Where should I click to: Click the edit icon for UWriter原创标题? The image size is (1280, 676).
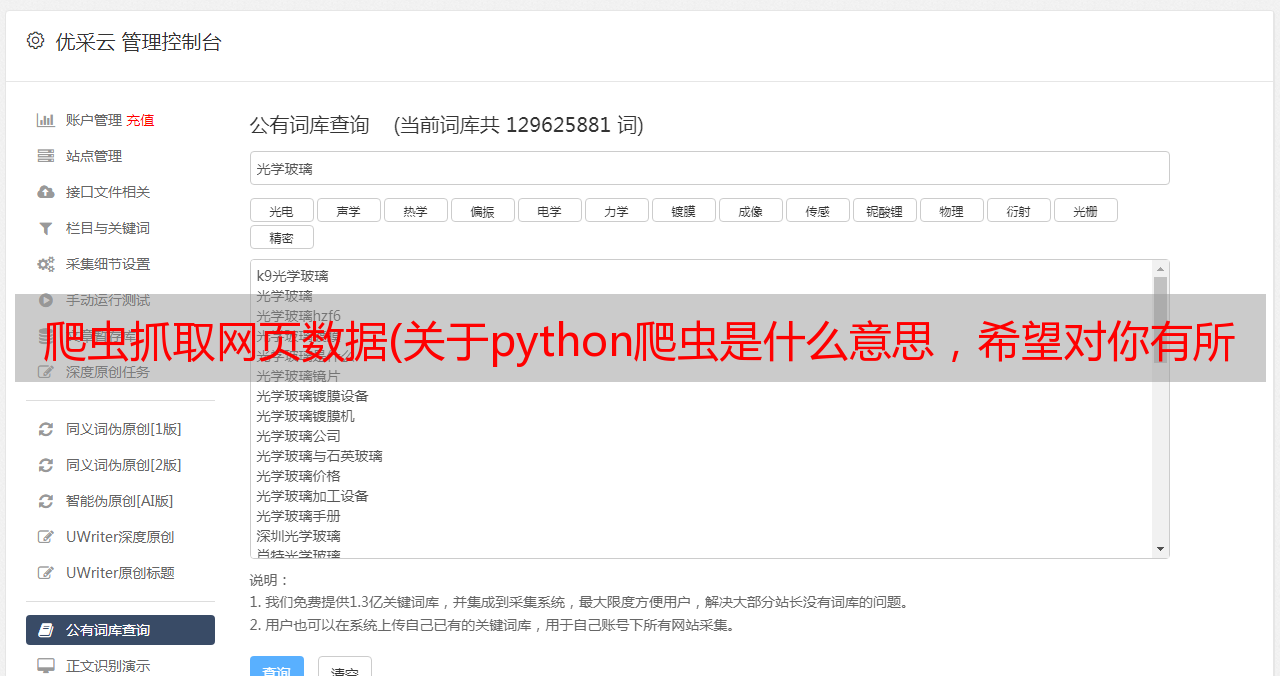(46, 573)
